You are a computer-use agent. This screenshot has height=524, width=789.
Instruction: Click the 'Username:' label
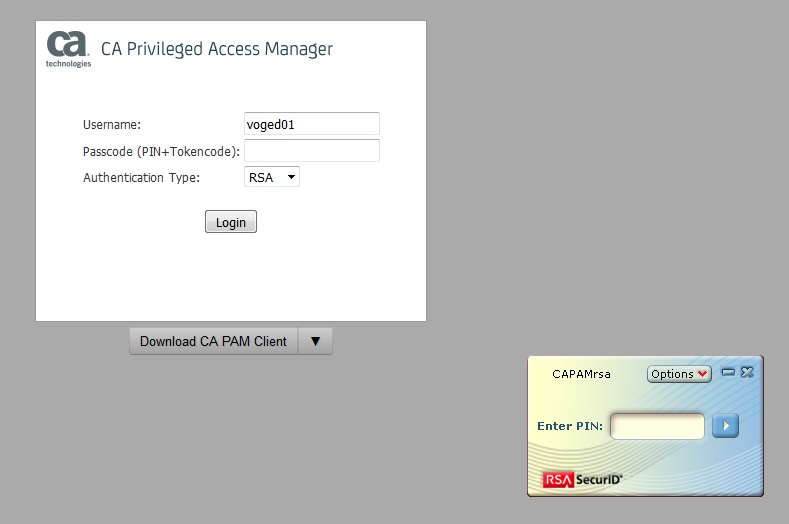tap(112, 124)
